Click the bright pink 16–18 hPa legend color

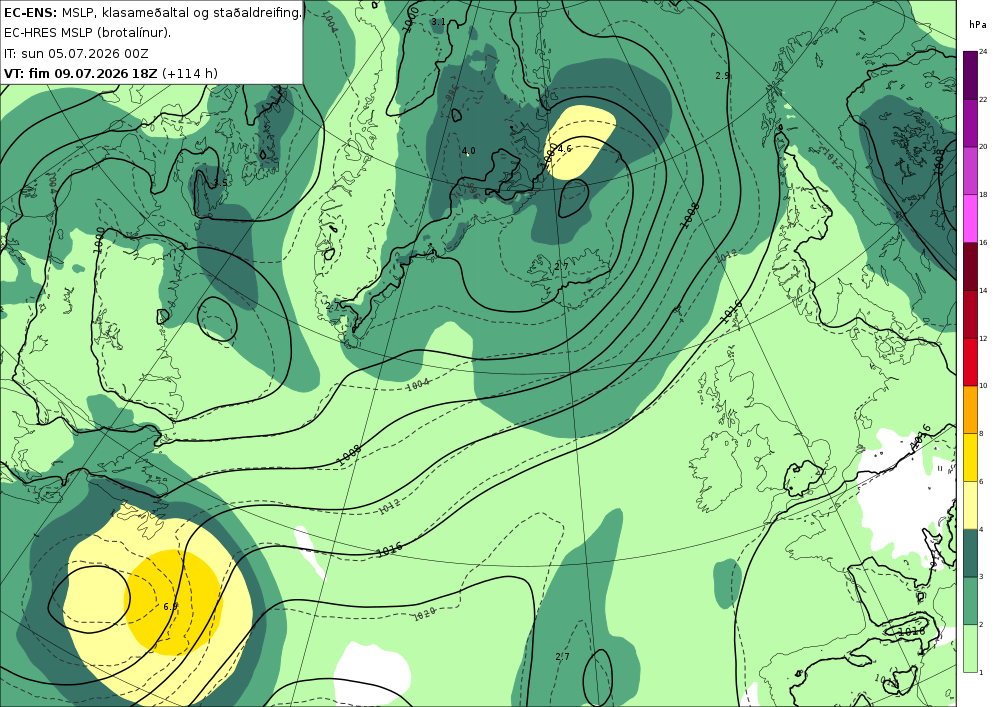tap(970, 218)
